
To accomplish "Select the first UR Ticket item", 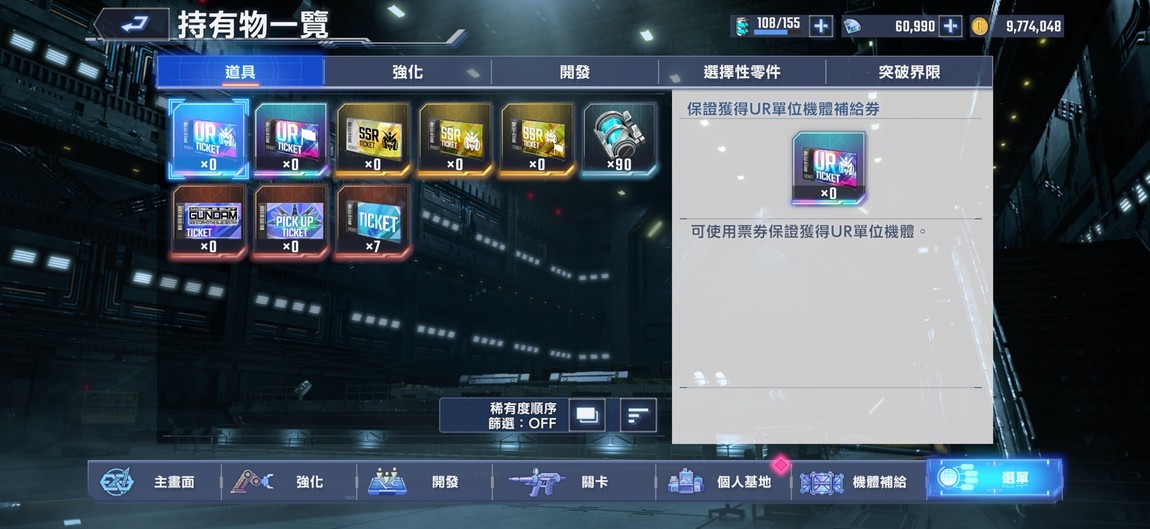I will tap(209, 139).
